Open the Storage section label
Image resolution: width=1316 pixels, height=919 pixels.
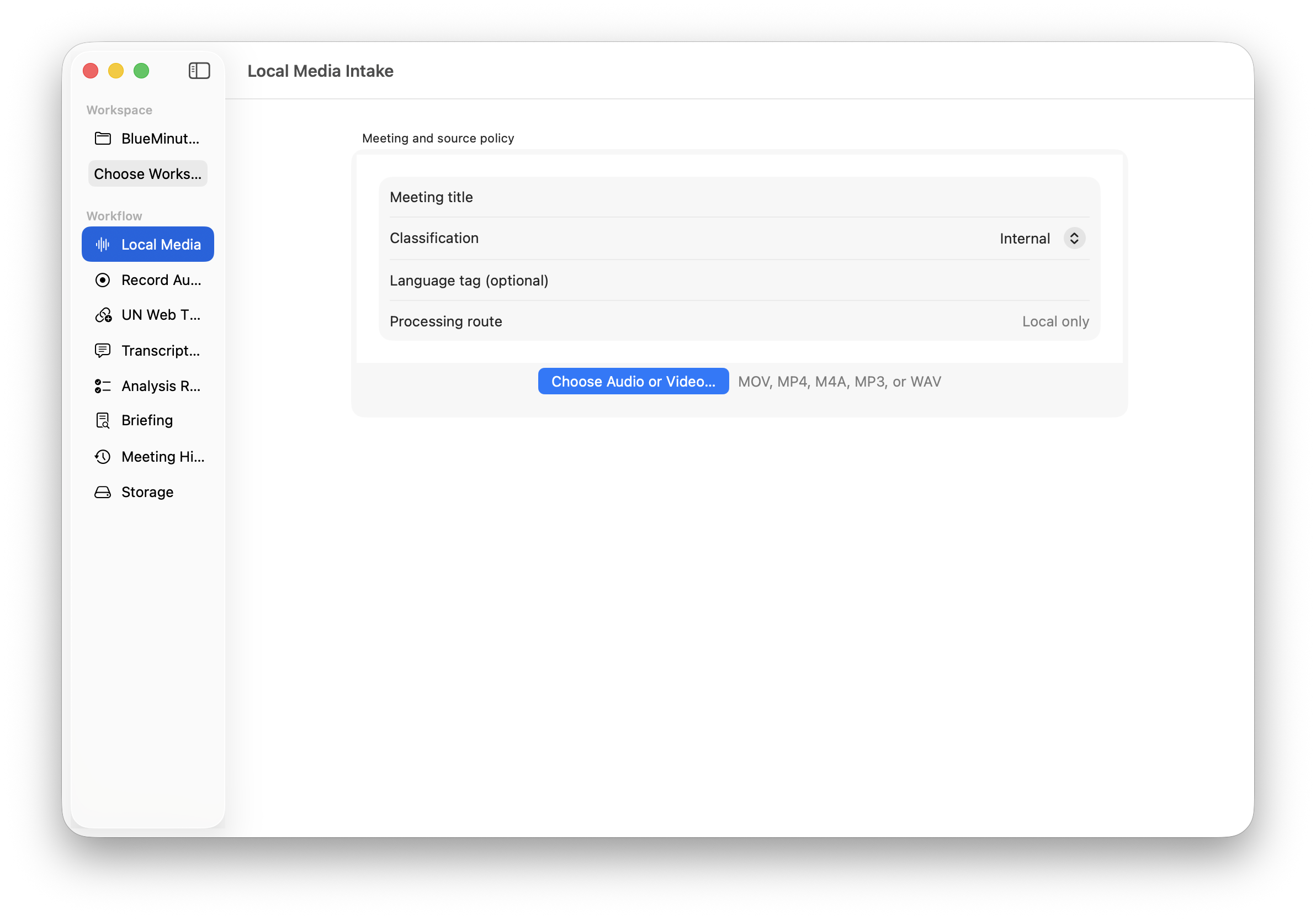[x=147, y=492]
